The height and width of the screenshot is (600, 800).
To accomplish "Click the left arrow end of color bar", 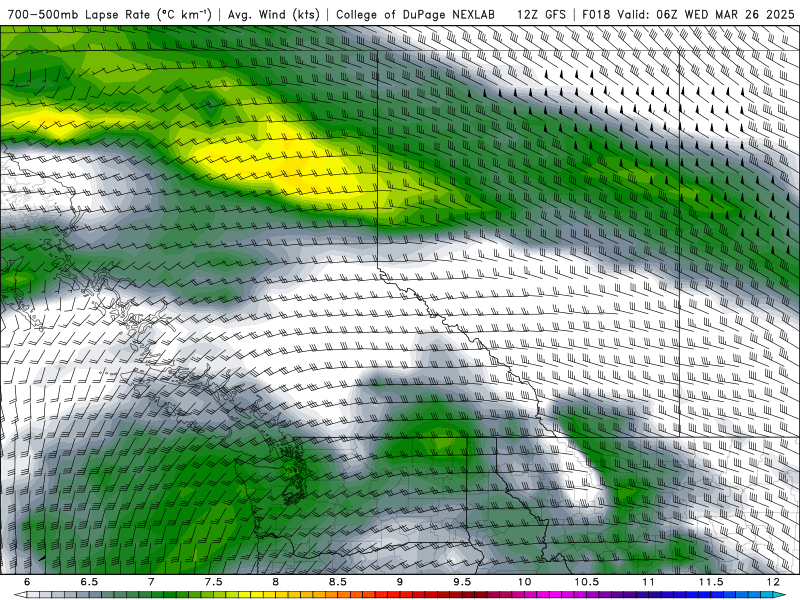I will 20,594.
